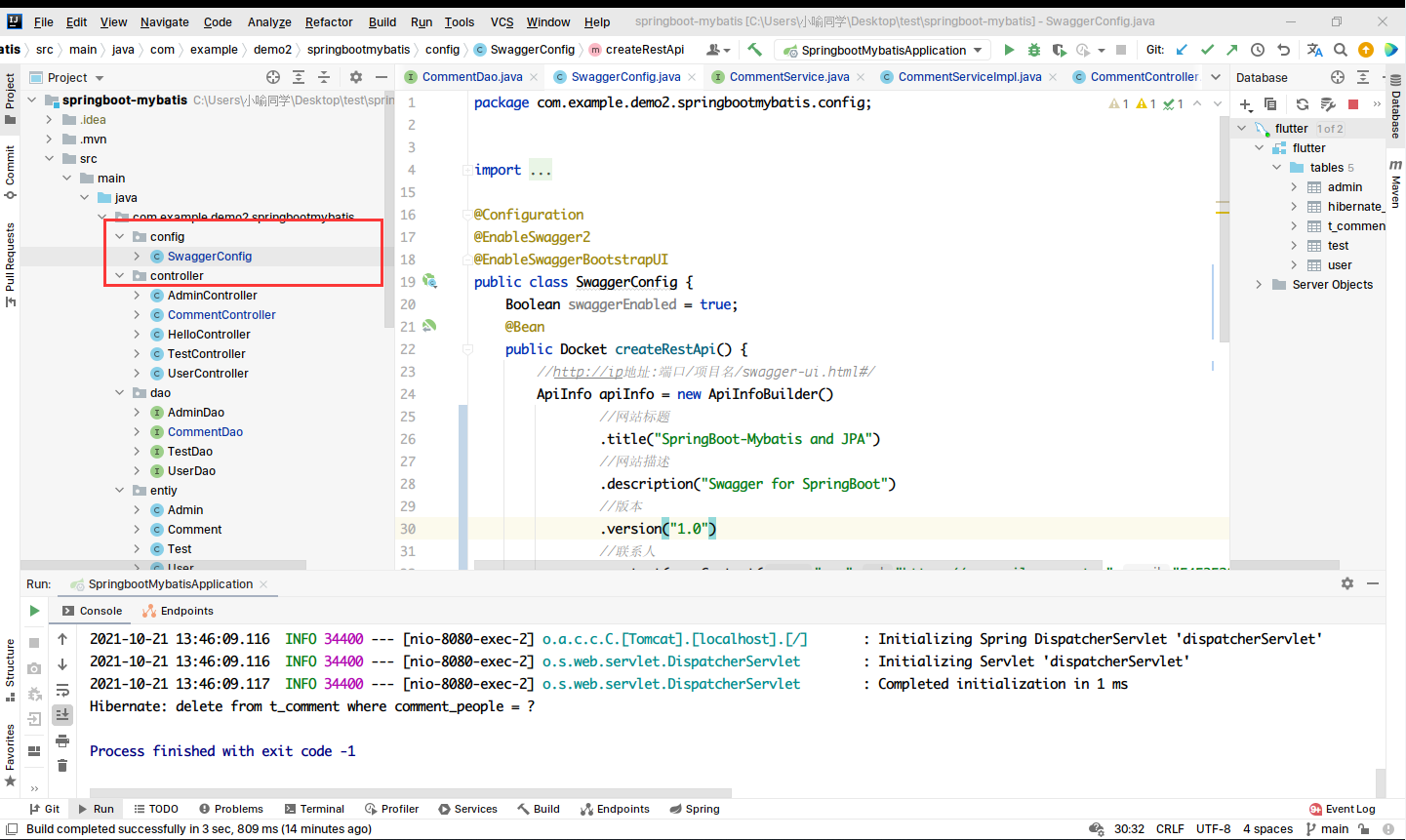Click the CRLF line separator in the status bar

[1170, 829]
